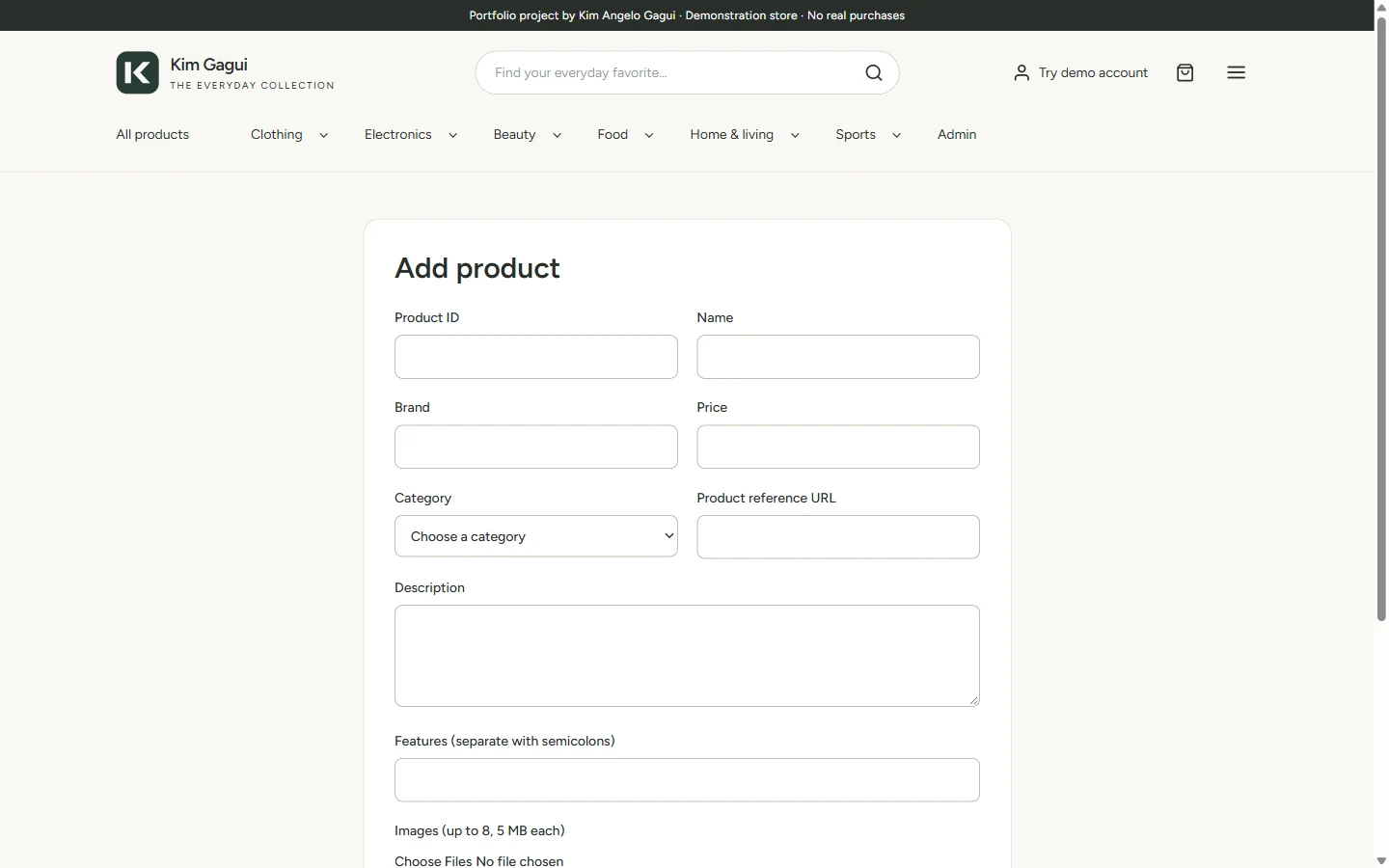
Task: Click the Kim Gagui store name
Action: (x=209, y=65)
